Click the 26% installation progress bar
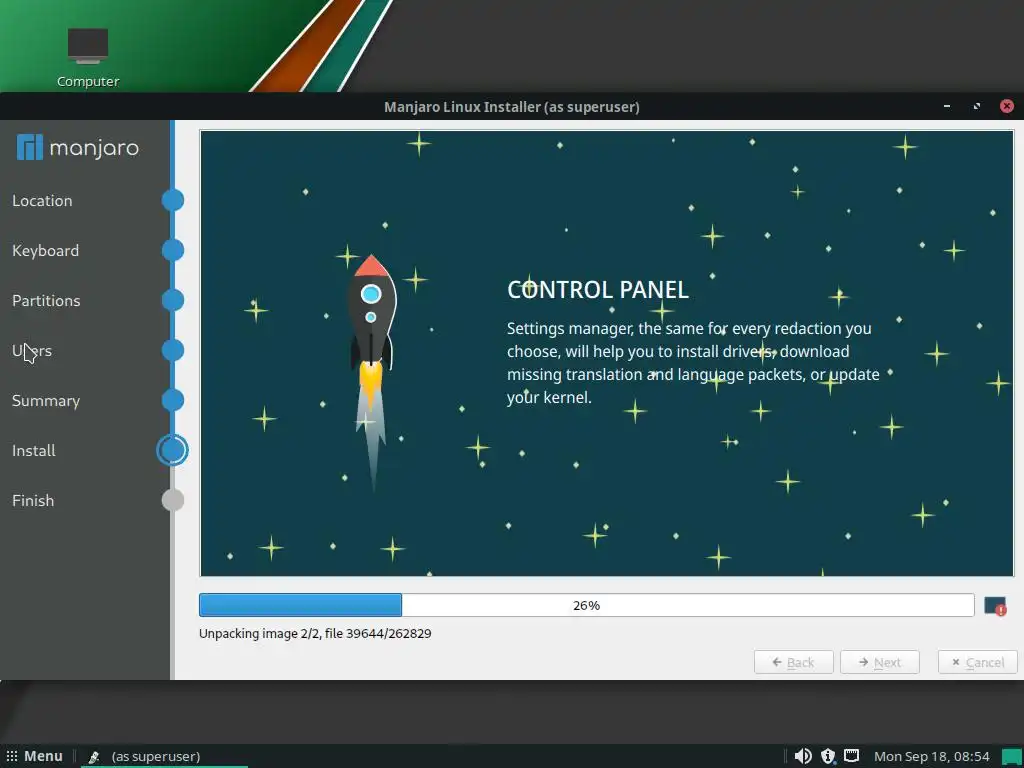Screen dimensions: 1024x768 586,605
